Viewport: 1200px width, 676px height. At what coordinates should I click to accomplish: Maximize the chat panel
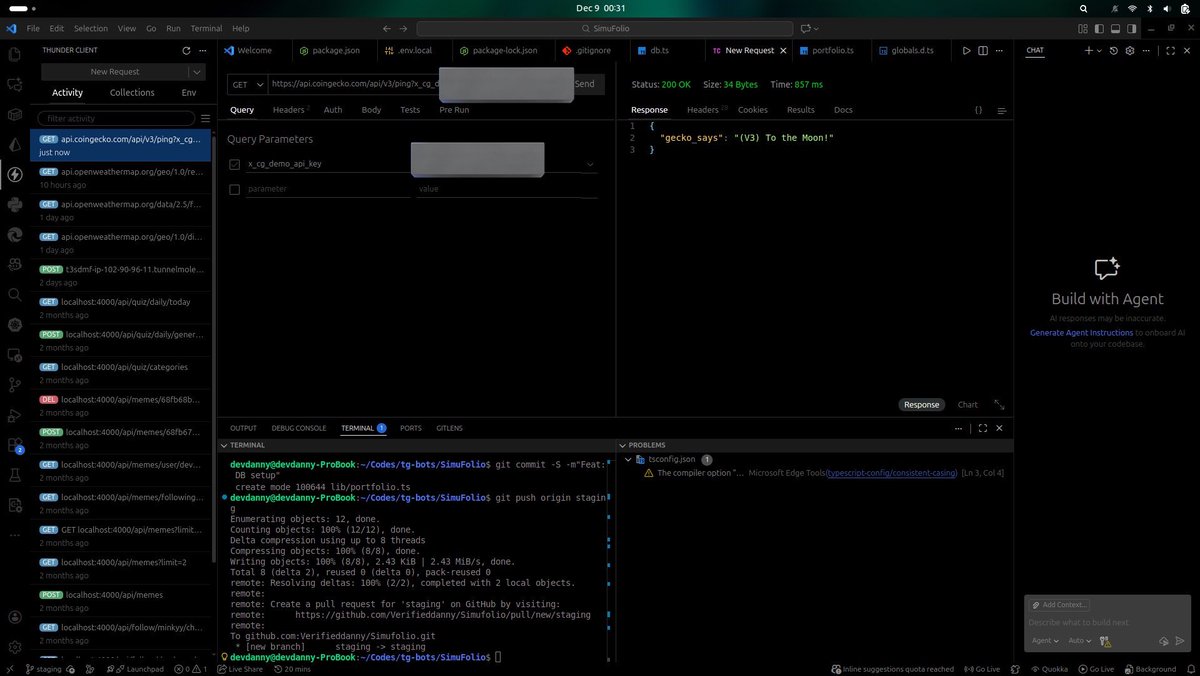(x=1171, y=50)
